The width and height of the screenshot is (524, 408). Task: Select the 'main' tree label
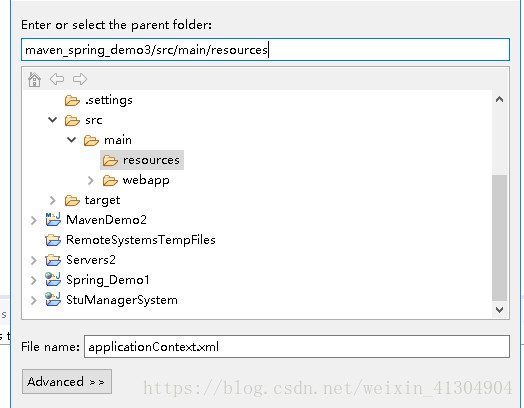[118, 140]
